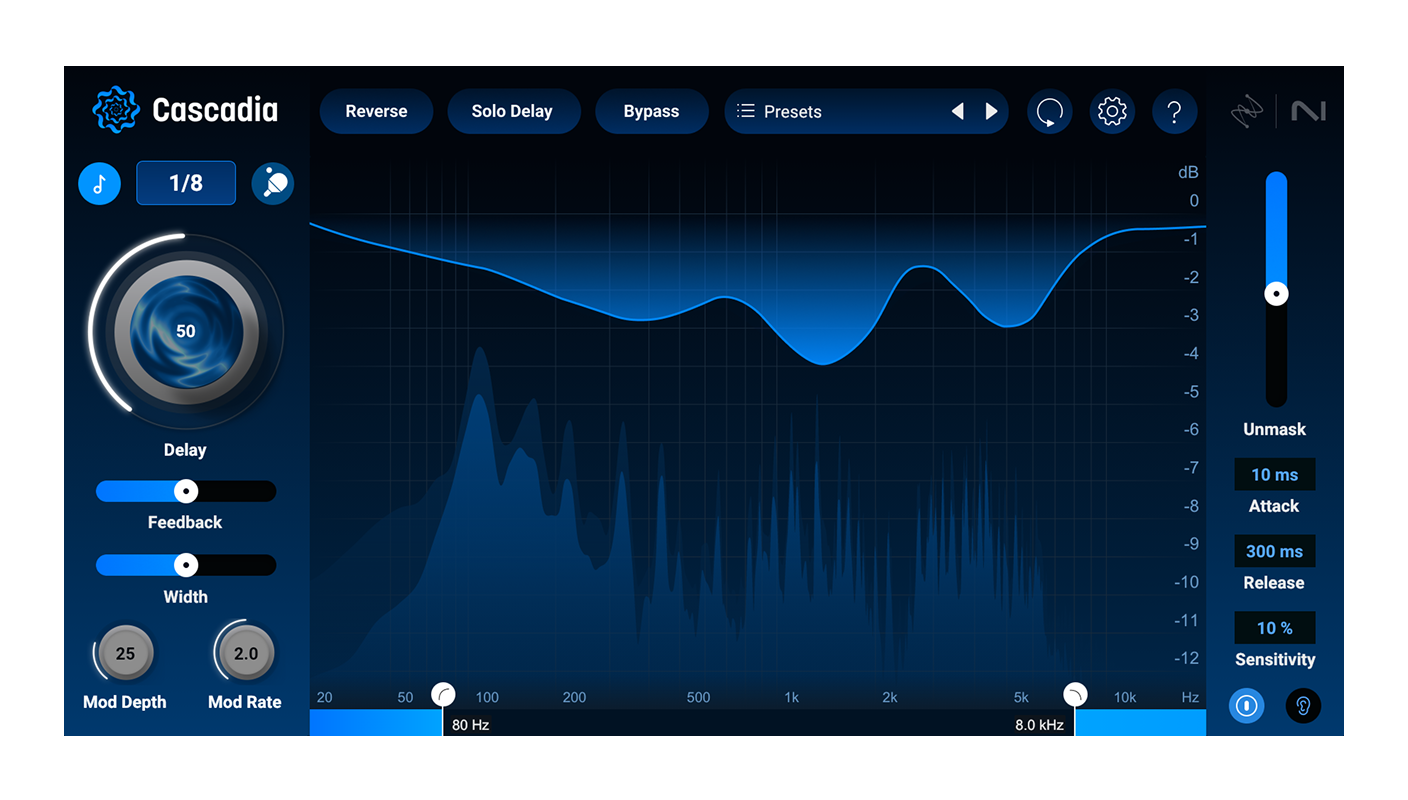Click the Width slider handle

pos(185,565)
